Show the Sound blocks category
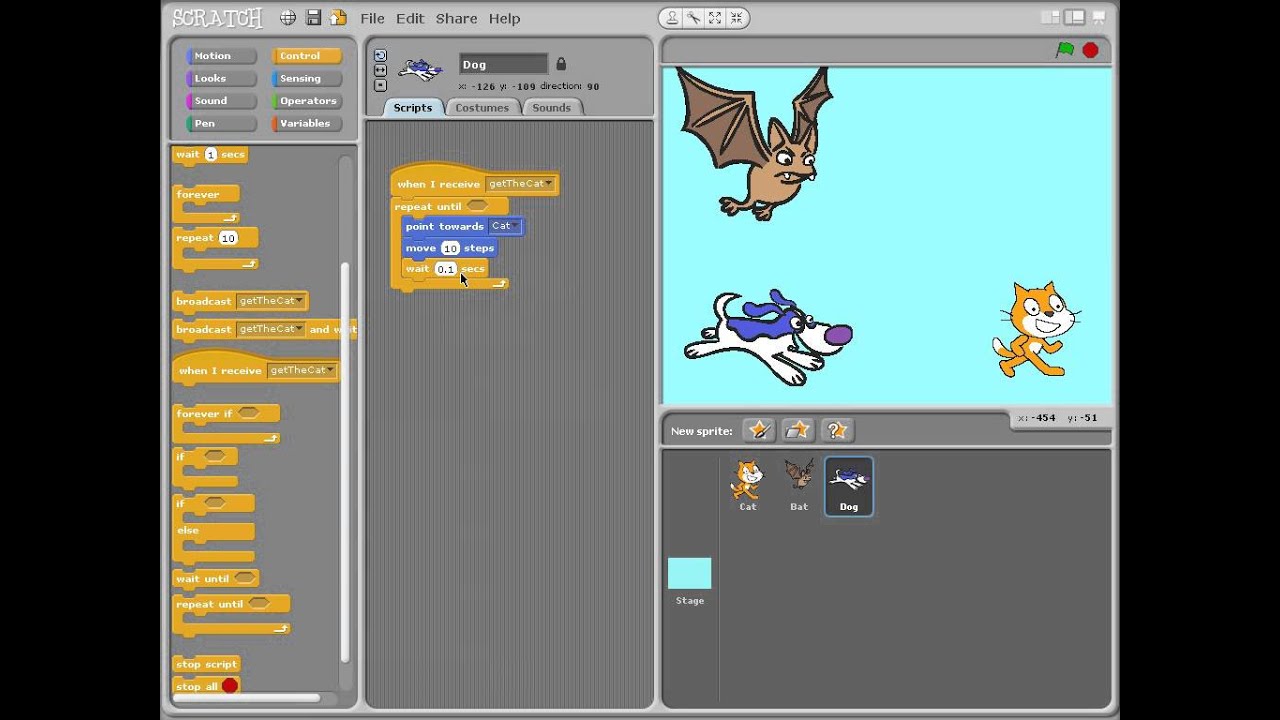Viewport: 1280px width, 720px height. point(221,101)
